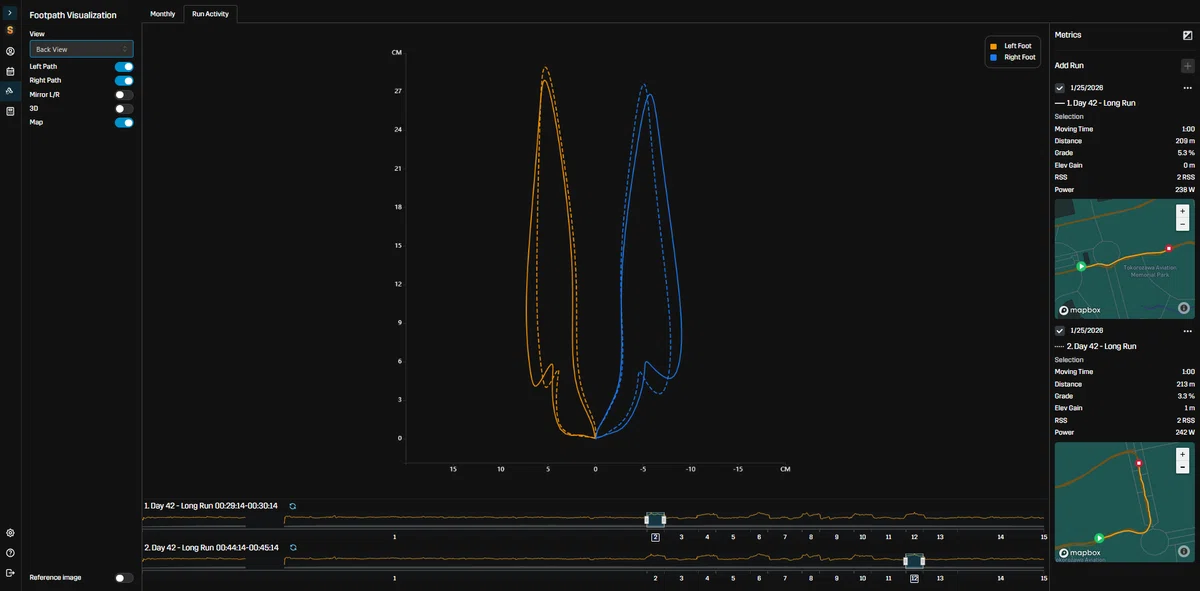Click refresh icon beside run 2 timeline title

(x=293, y=548)
